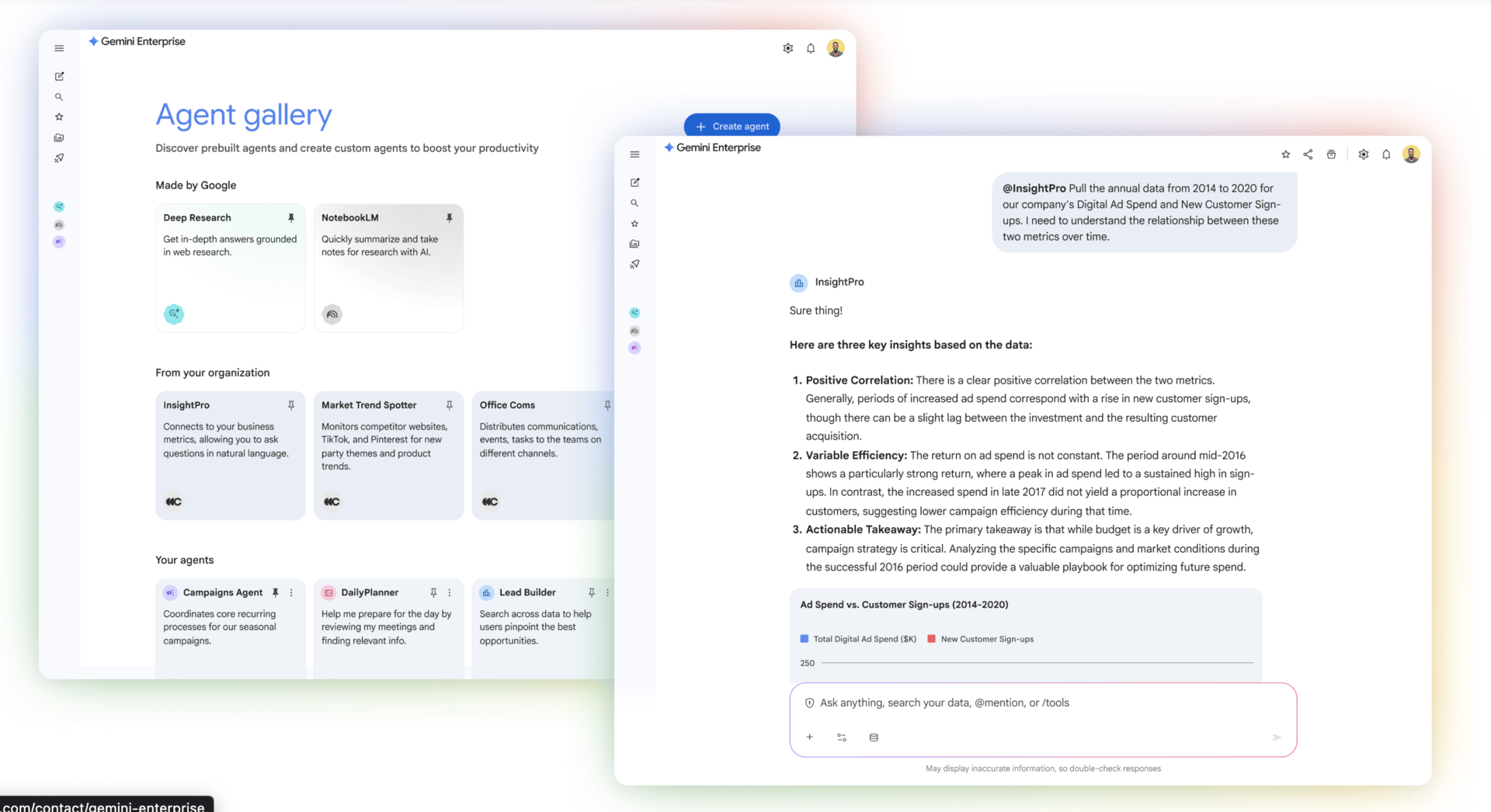Image resolution: width=1491 pixels, height=812 pixels.
Task: Open the Market Trend Spotter card
Action: [x=388, y=455]
